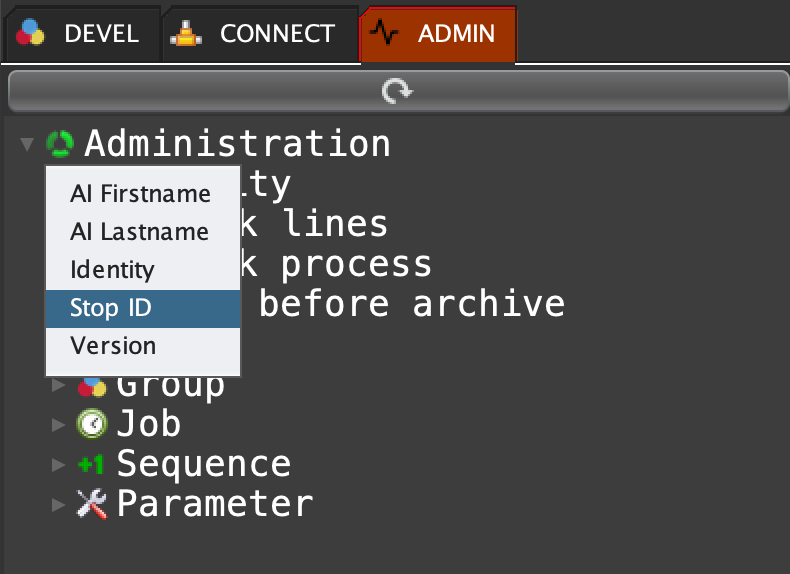The image size is (790, 574).
Task: Select the highlighted Stop ID menu entry
Action: tap(111, 308)
